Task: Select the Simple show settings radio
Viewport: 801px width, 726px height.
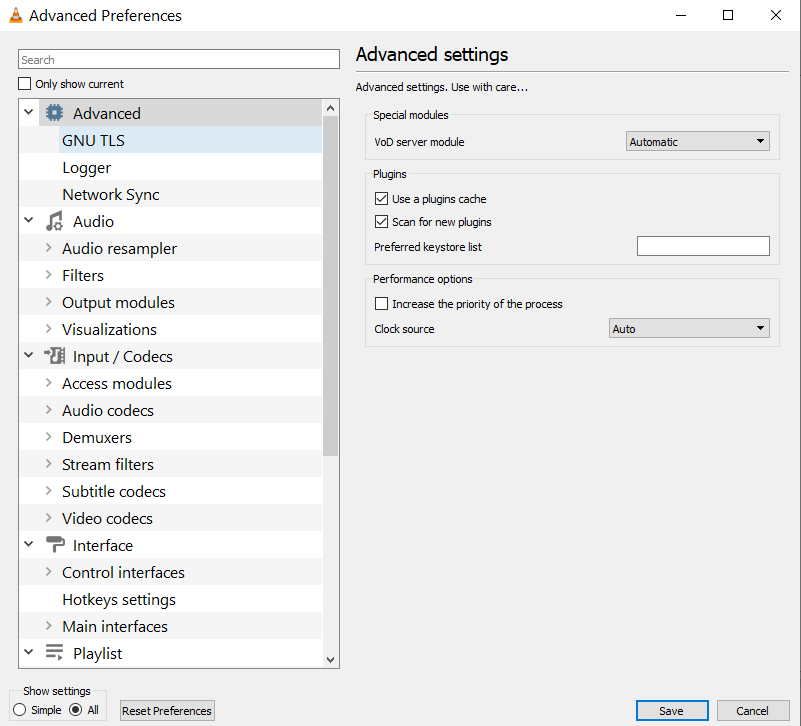Action: pyautogui.click(x=19, y=710)
